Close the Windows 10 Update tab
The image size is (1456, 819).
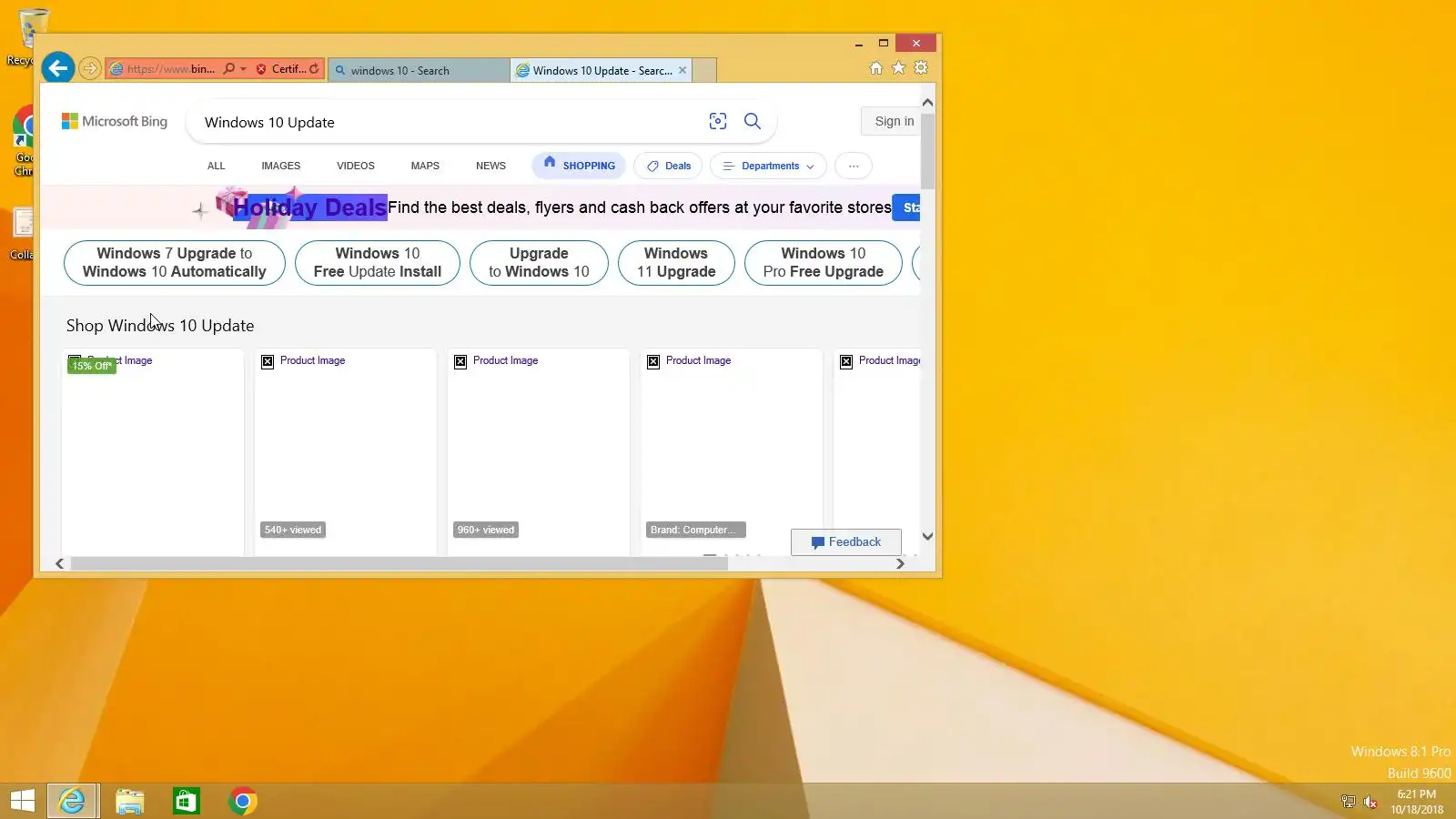[x=682, y=70]
